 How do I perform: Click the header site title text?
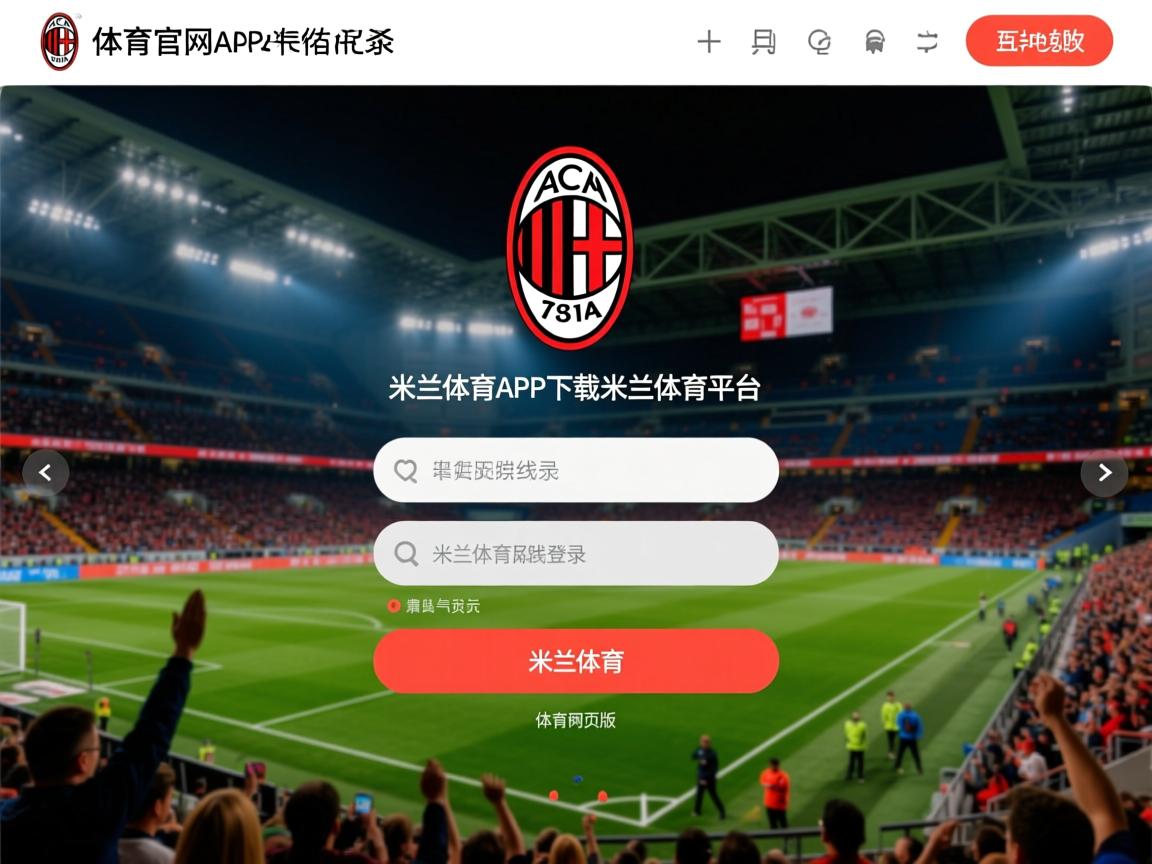pyautogui.click(x=243, y=42)
